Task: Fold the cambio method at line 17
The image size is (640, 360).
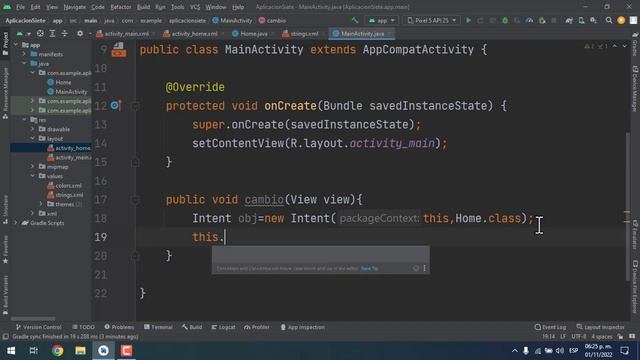Action: coord(135,200)
